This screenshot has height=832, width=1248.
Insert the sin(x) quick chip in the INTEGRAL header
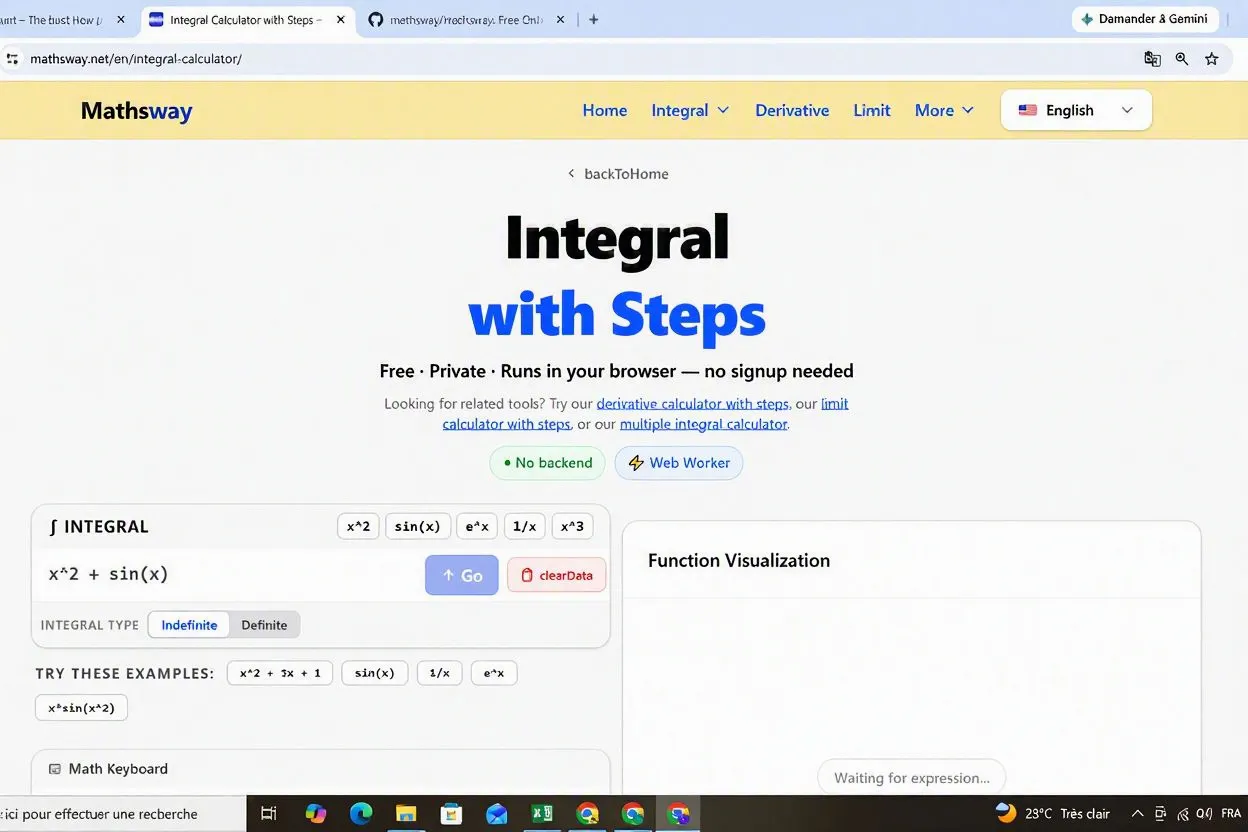[417, 526]
